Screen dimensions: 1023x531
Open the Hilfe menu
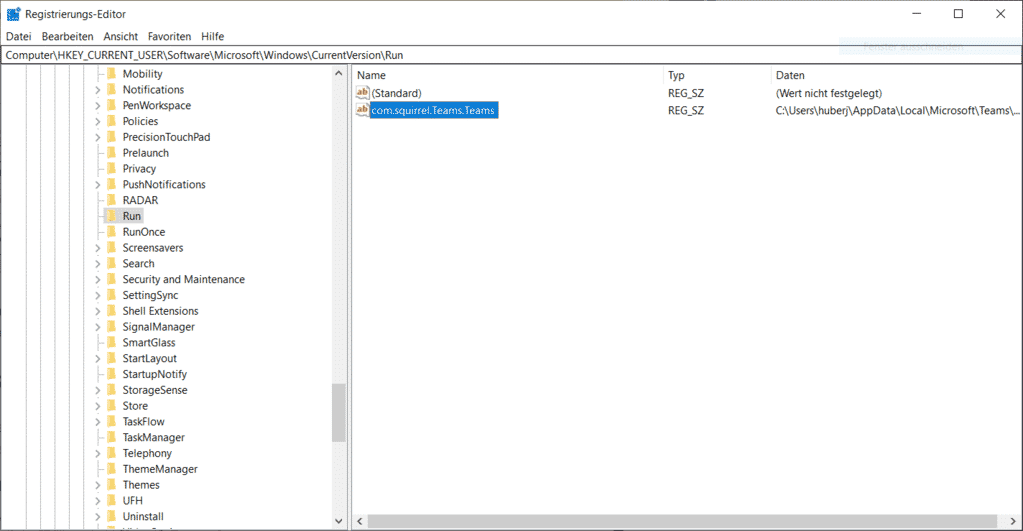tap(213, 37)
